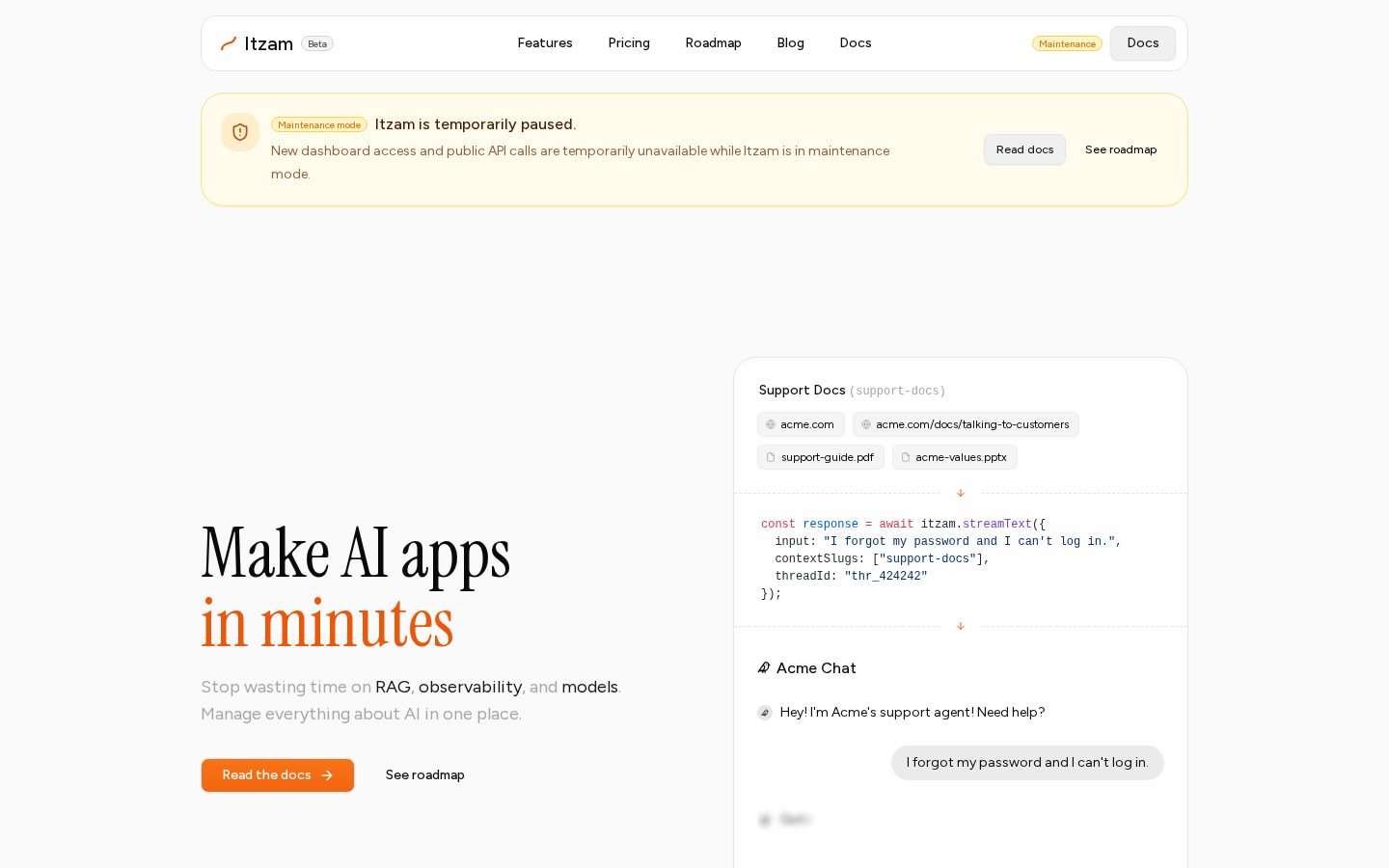Image resolution: width=1389 pixels, height=868 pixels.
Task: Click the file icon on acme-values.pptx
Action: pos(906,457)
